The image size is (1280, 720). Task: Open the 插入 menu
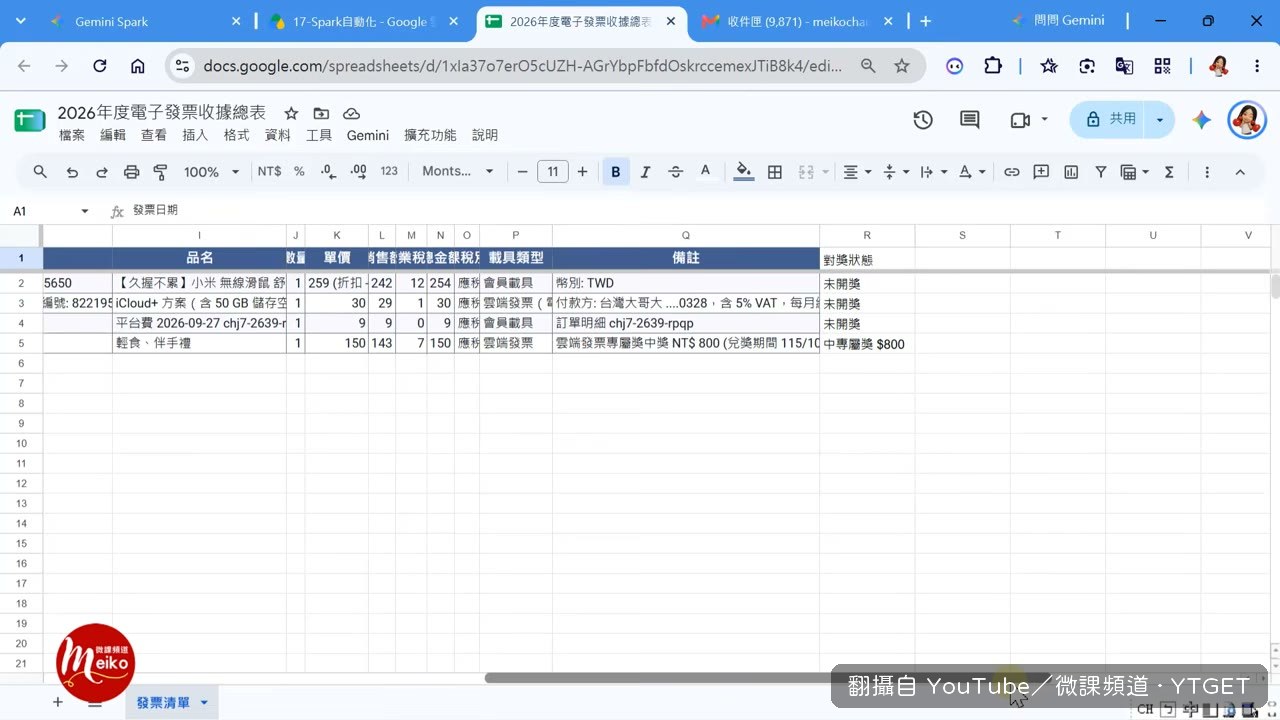195,135
